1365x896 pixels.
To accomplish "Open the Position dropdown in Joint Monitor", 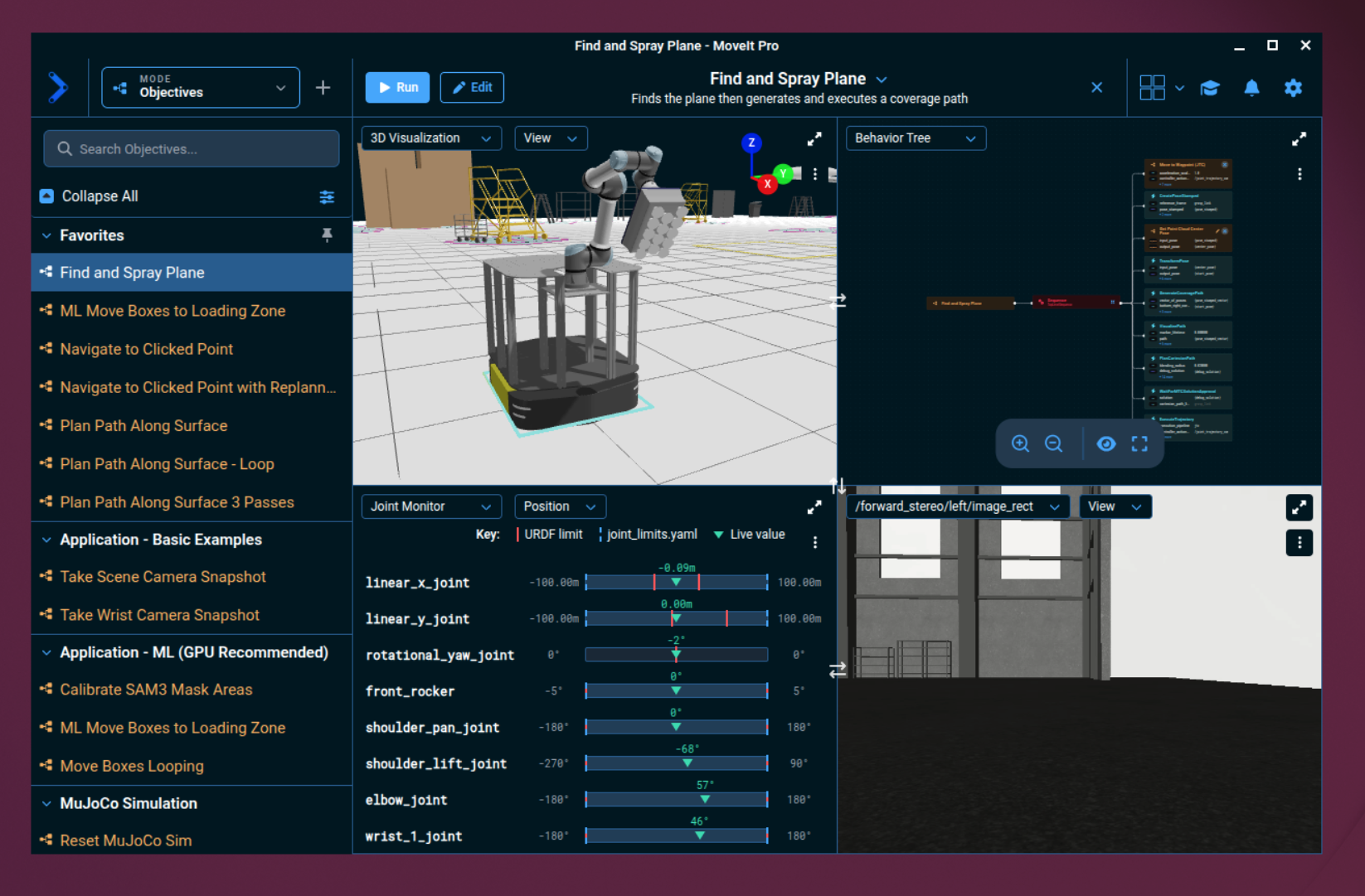I will pos(560,506).
